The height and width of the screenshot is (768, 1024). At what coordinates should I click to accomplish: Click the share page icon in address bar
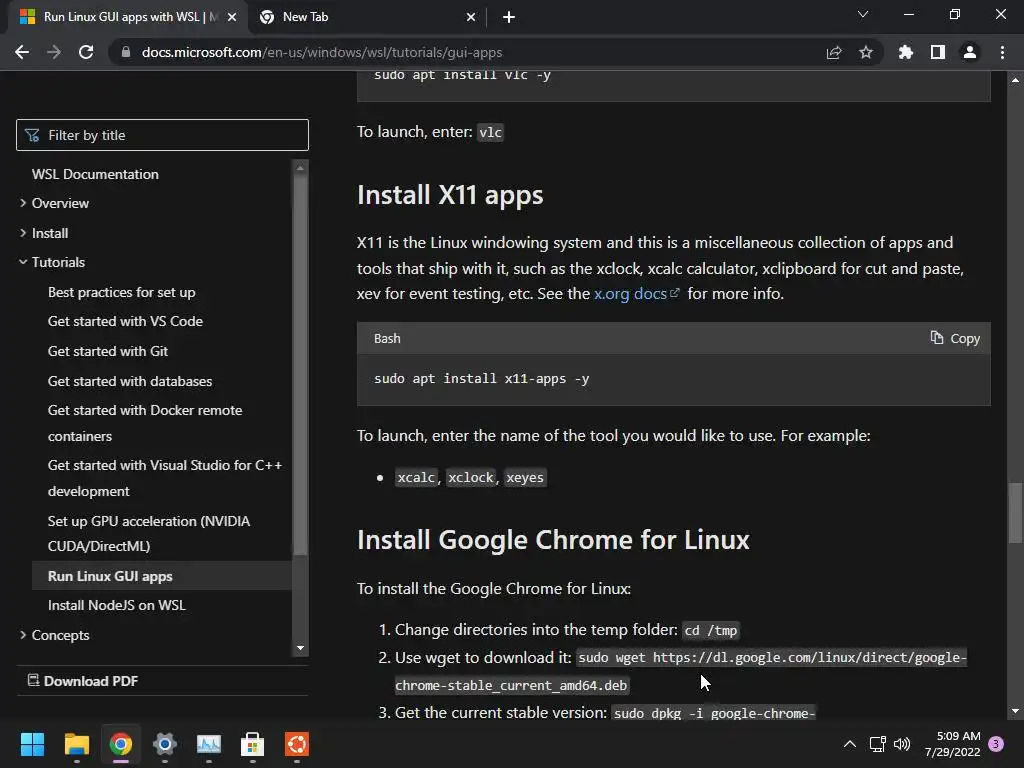(x=834, y=52)
